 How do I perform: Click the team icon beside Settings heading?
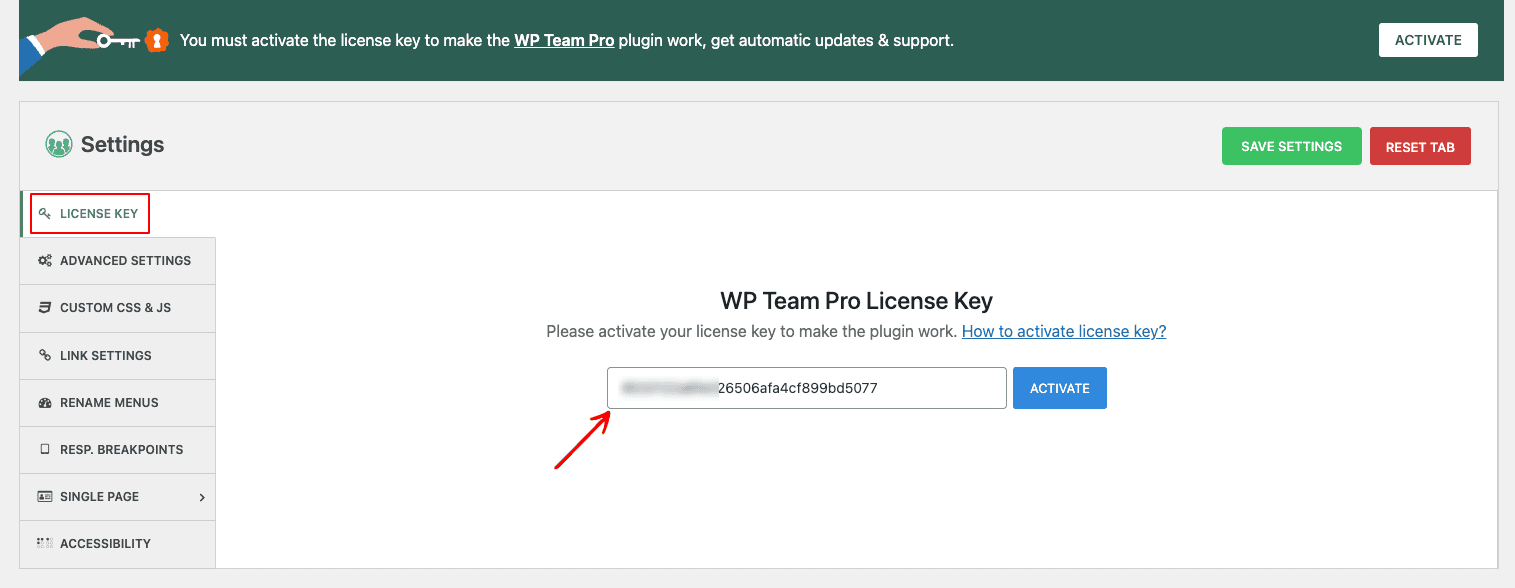58,145
